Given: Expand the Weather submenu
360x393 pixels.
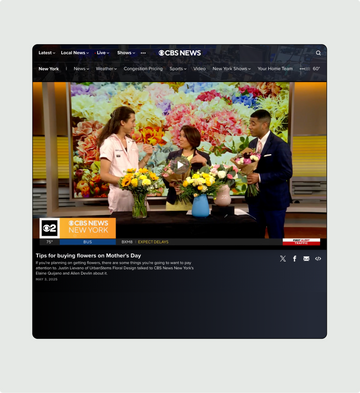Looking at the screenshot, I should [x=106, y=69].
